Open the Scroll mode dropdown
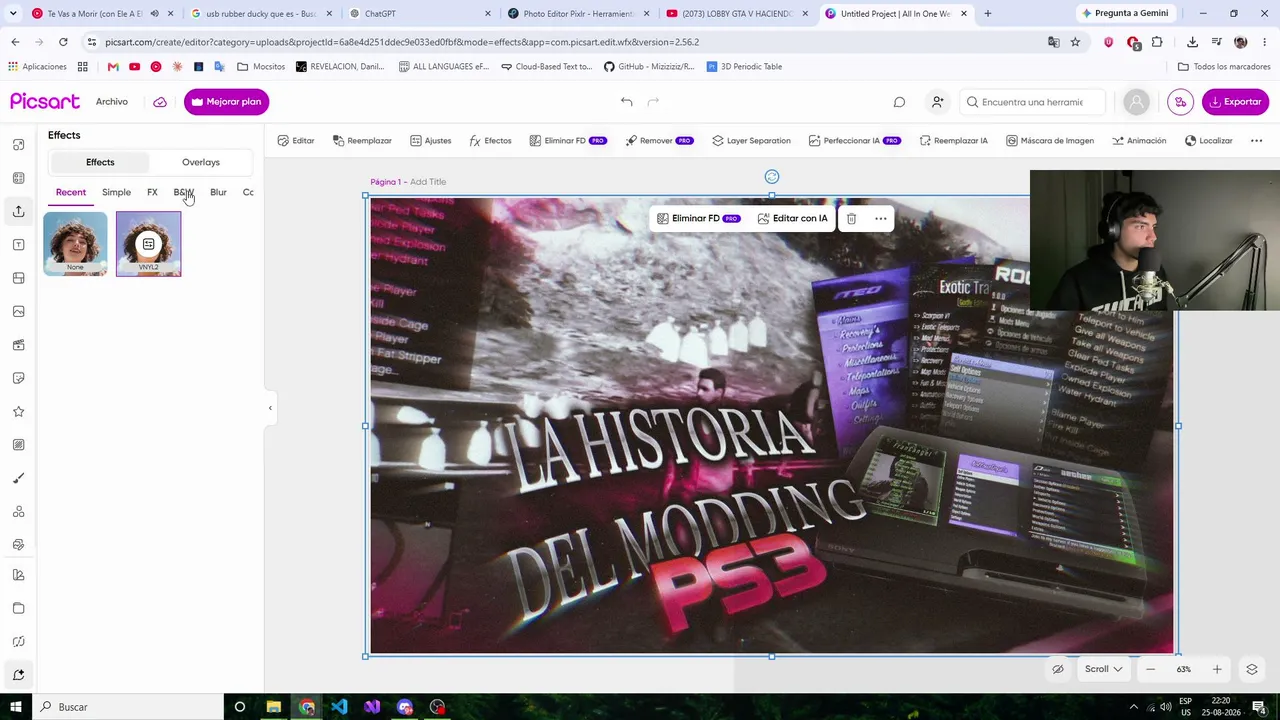1280x720 pixels. [1103, 669]
